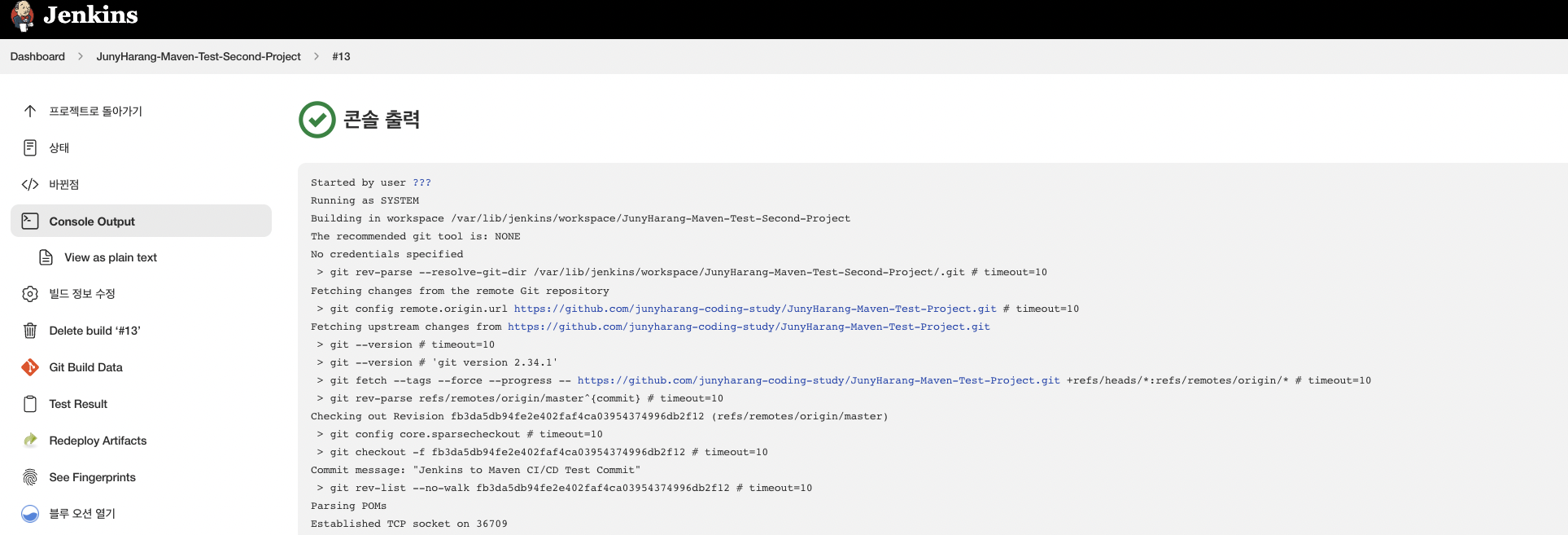This screenshot has width=1568, height=535.
Task: Click the View as plain text file icon
Action: click(x=46, y=257)
